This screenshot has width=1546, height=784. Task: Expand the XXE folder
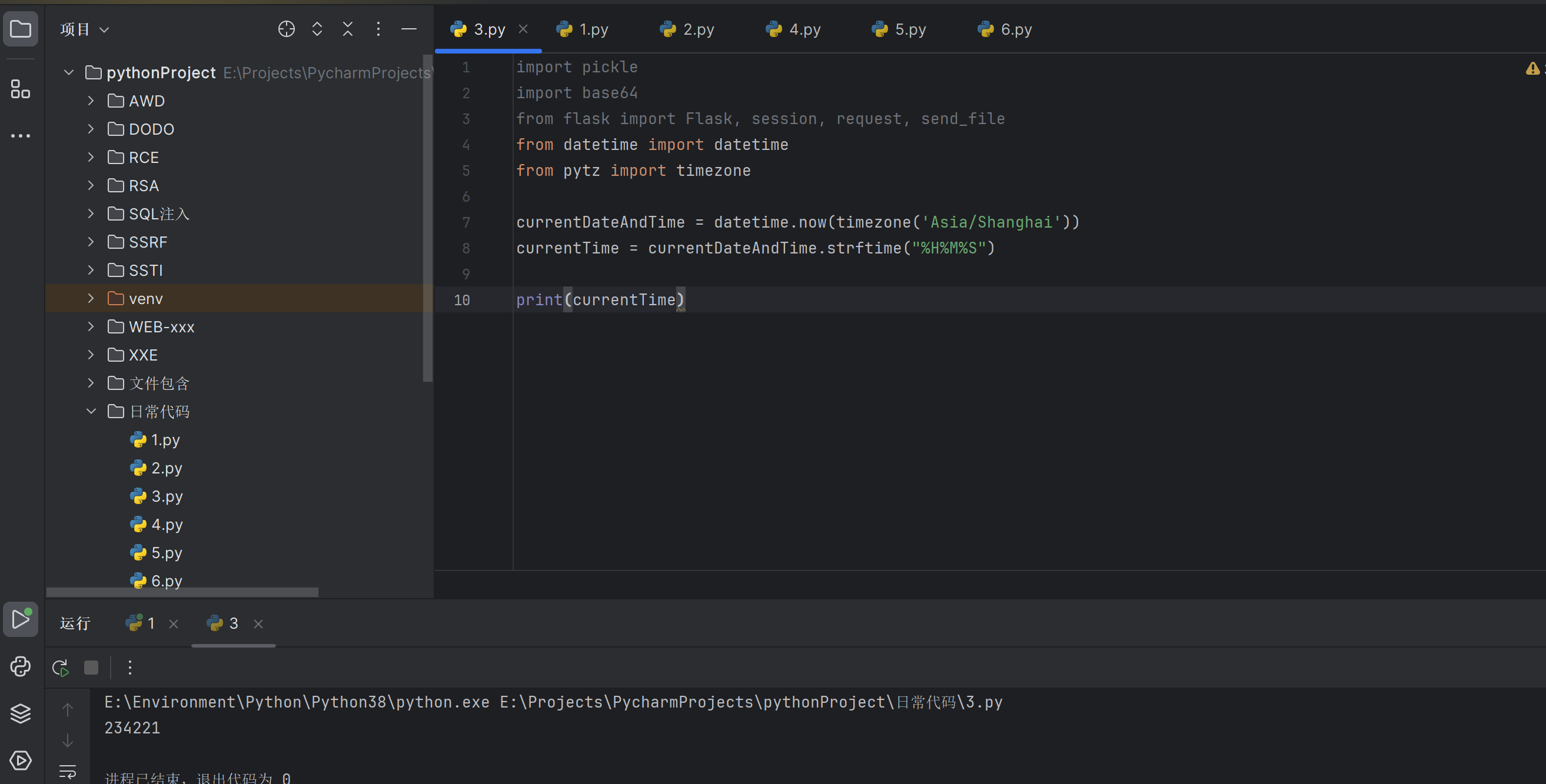pos(91,355)
